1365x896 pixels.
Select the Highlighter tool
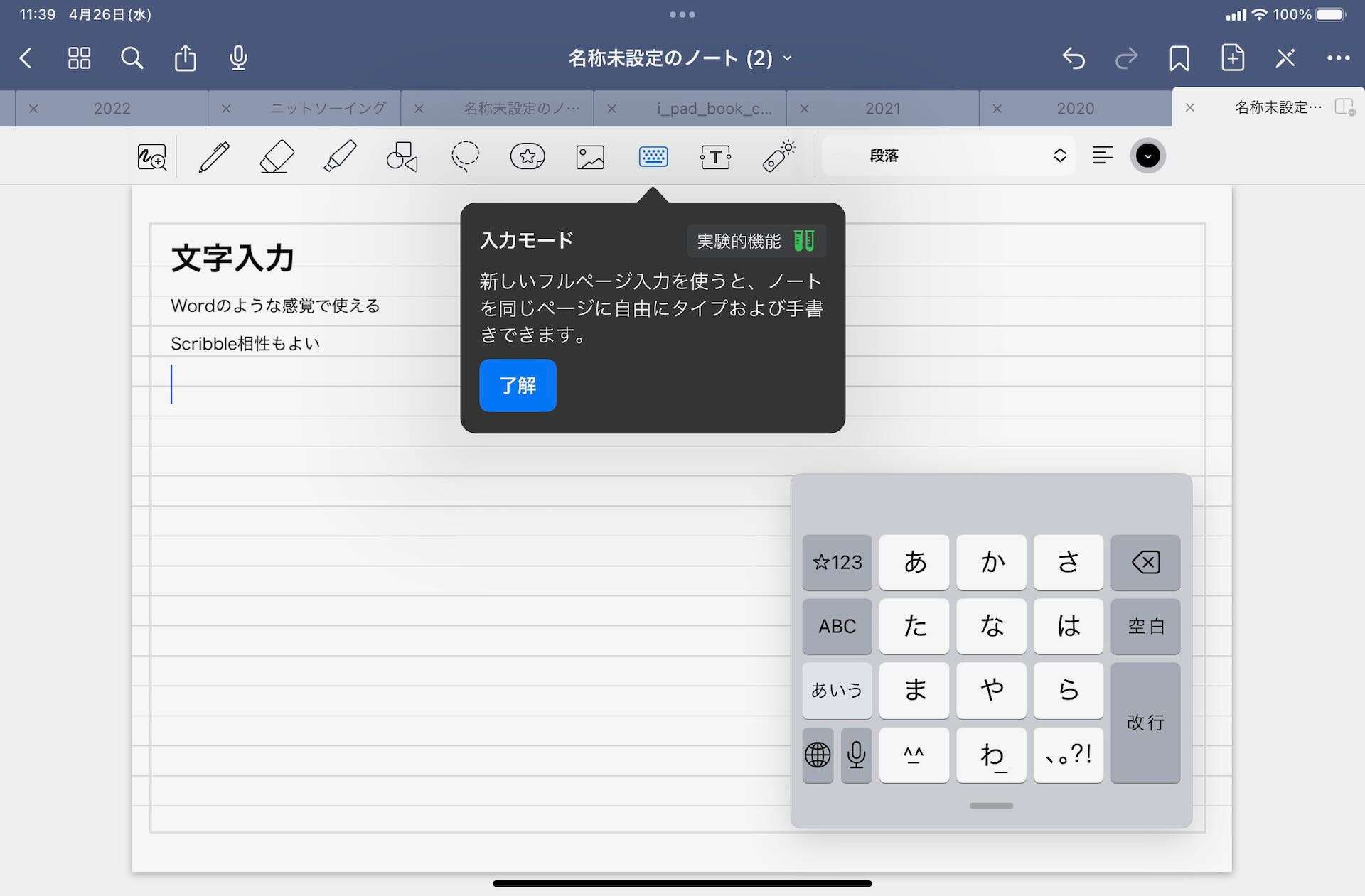point(340,156)
